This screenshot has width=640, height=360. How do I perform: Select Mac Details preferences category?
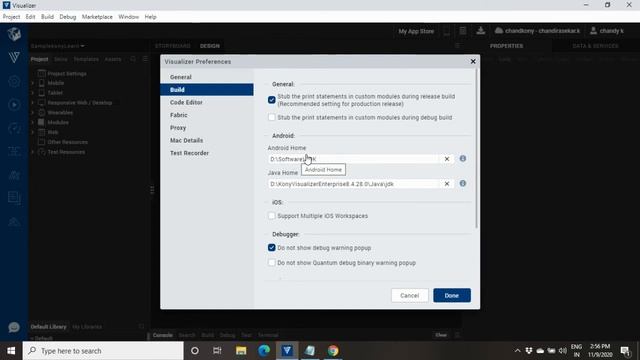pyautogui.click(x=207, y=140)
